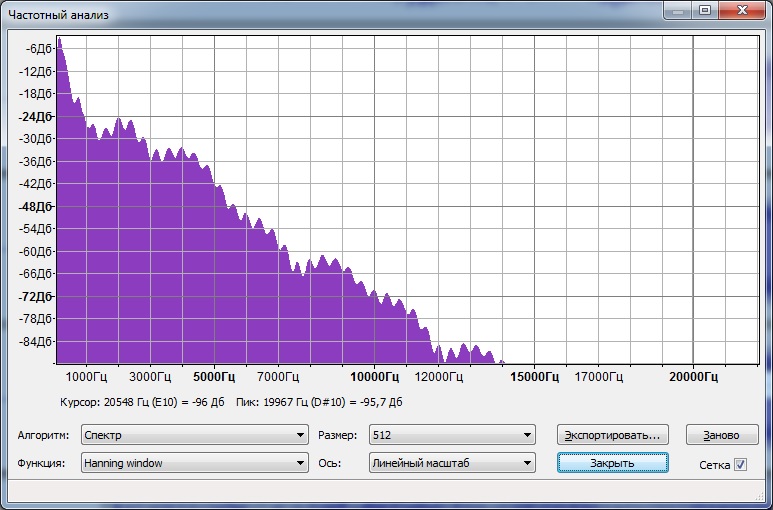773x510 pixels.
Task: Maximize the Частотный анализ window
Action: (x=705, y=10)
